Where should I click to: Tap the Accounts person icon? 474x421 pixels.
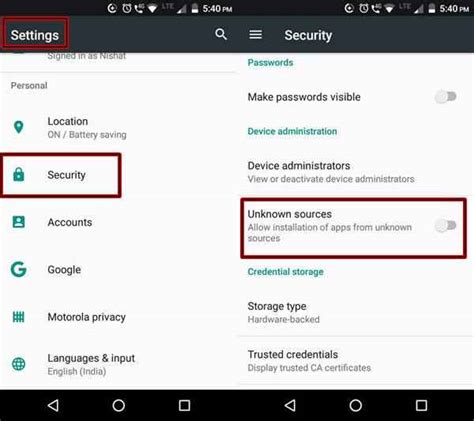pos(19,222)
